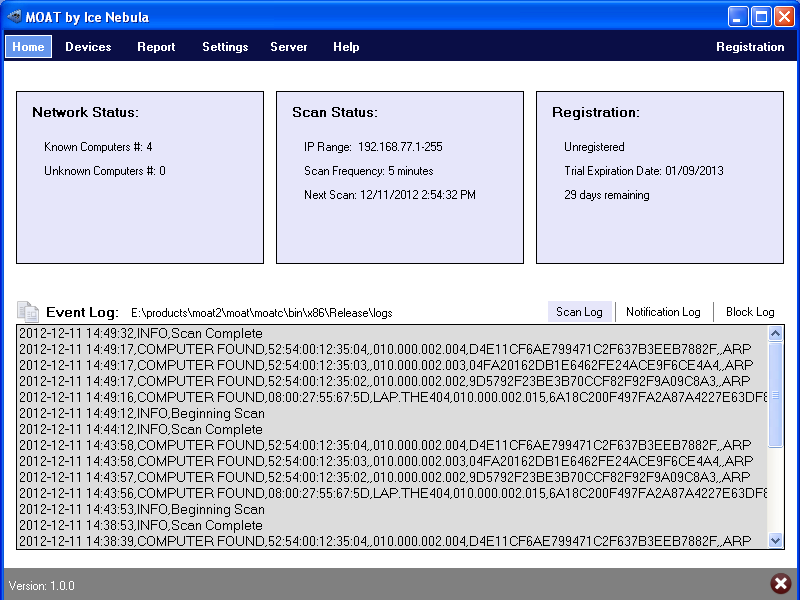
Task: Maximize the MOAT window
Action: click(x=761, y=17)
